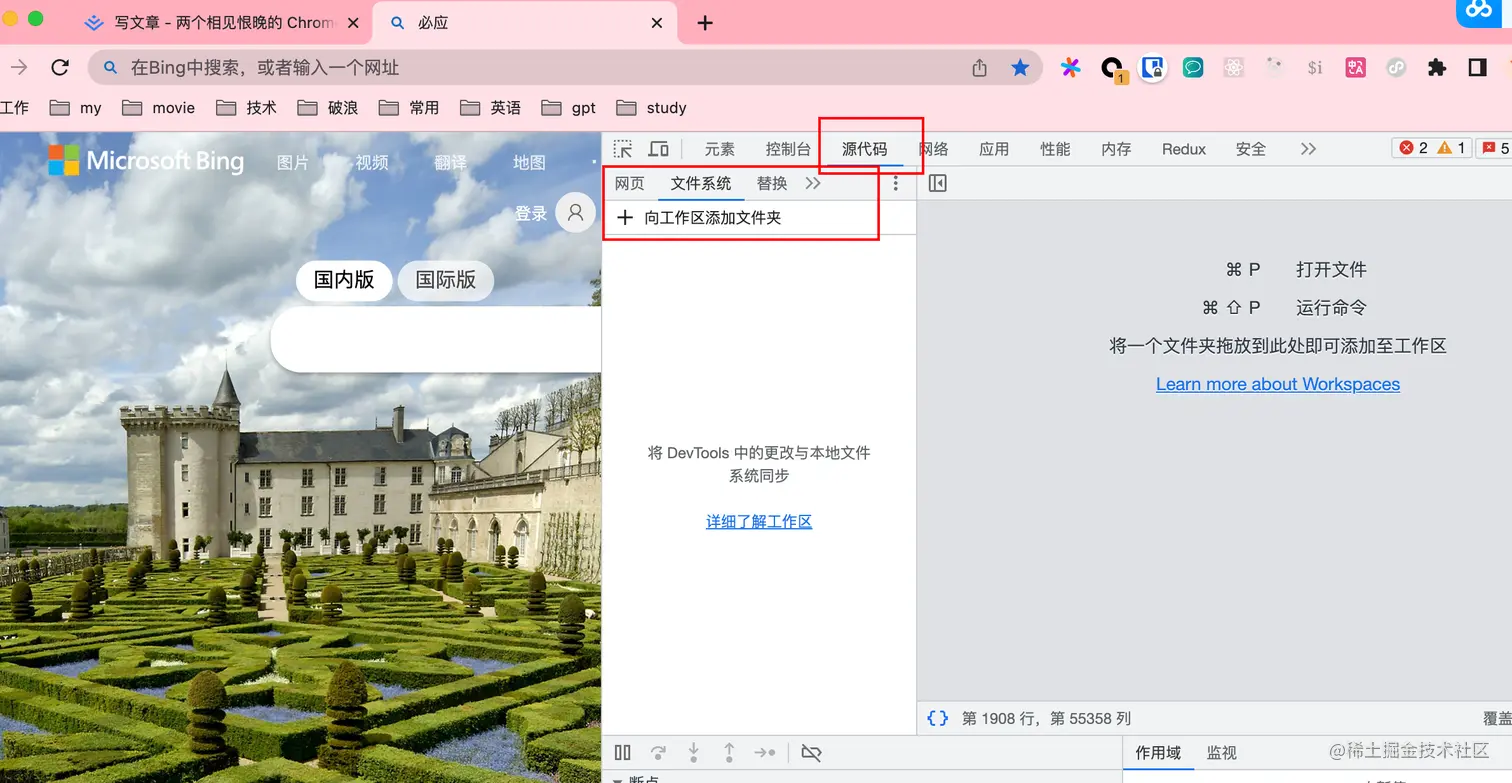Click the red error count badge

pyautogui.click(x=1413, y=148)
